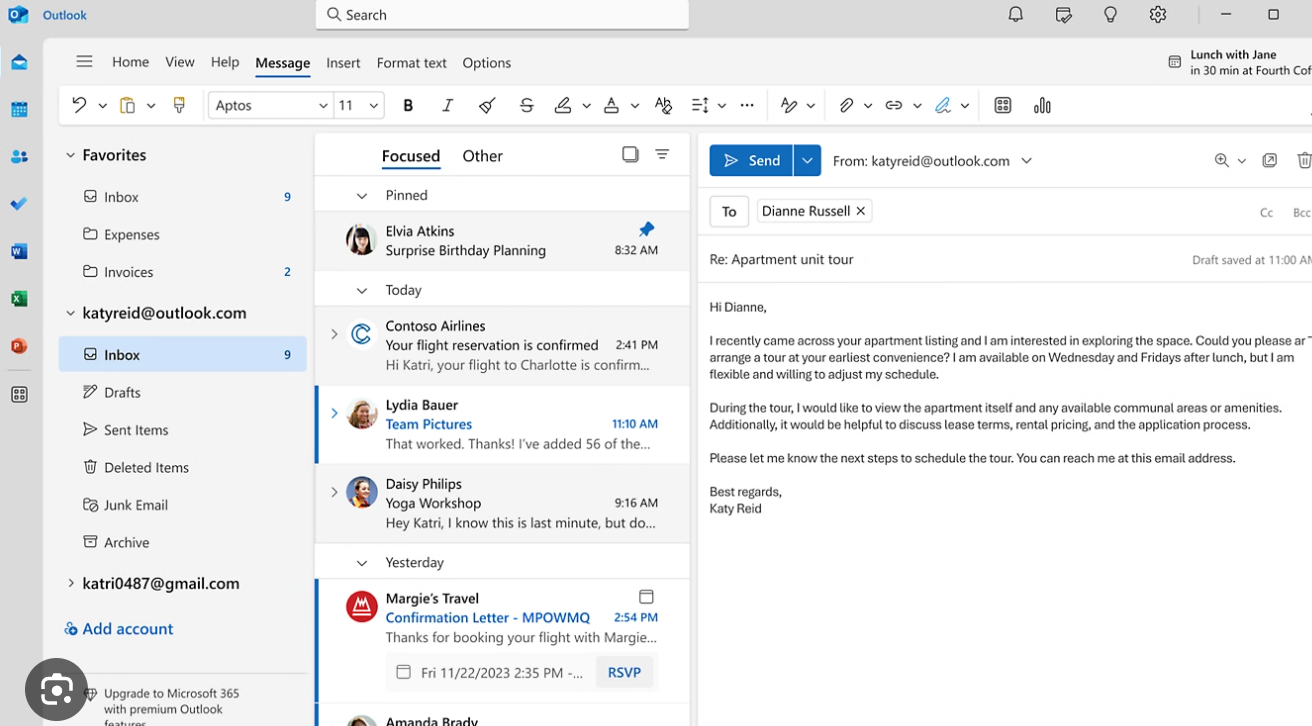The image size is (1312, 726).
Task: Open more formatting options ellipsis
Action: pyautogui.click(x=747, y=105)
